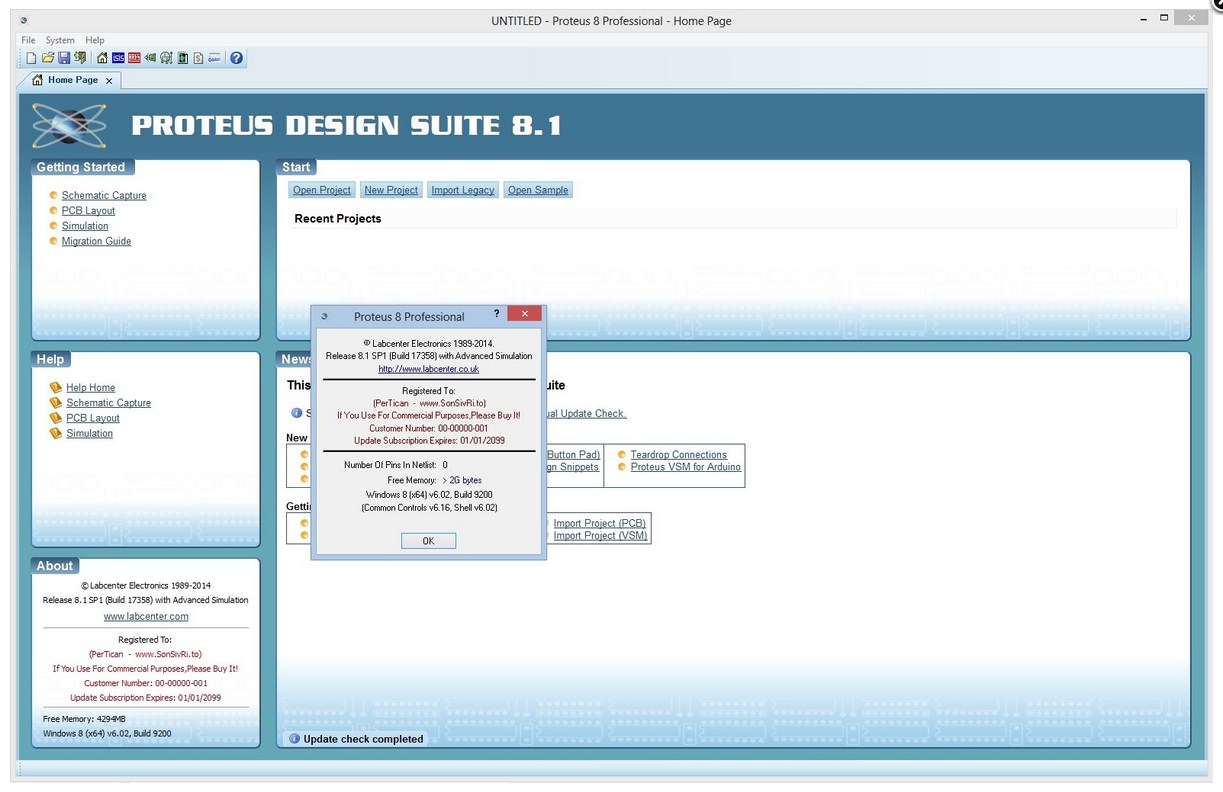Viewport: 1223px width, 792px height.
Task: Open Simulation under Getting Started
Action: (85, 226)
